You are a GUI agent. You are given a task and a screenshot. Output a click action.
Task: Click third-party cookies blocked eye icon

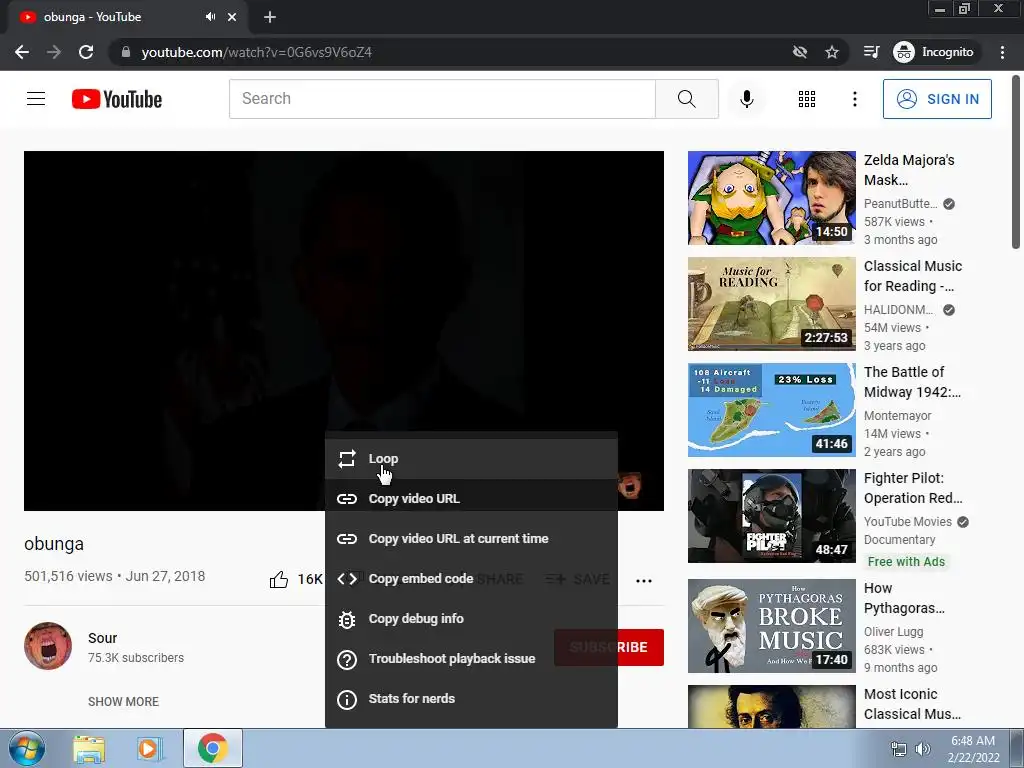[799, 52]
